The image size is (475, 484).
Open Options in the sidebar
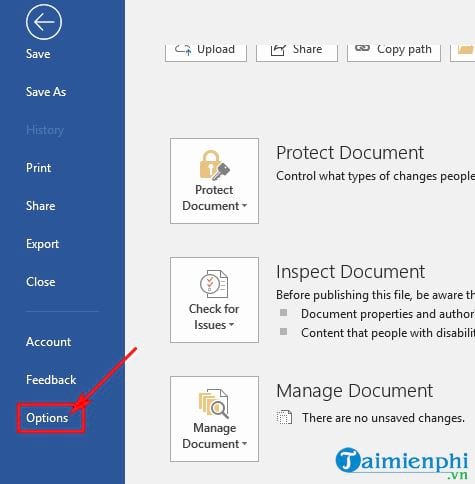47,418
